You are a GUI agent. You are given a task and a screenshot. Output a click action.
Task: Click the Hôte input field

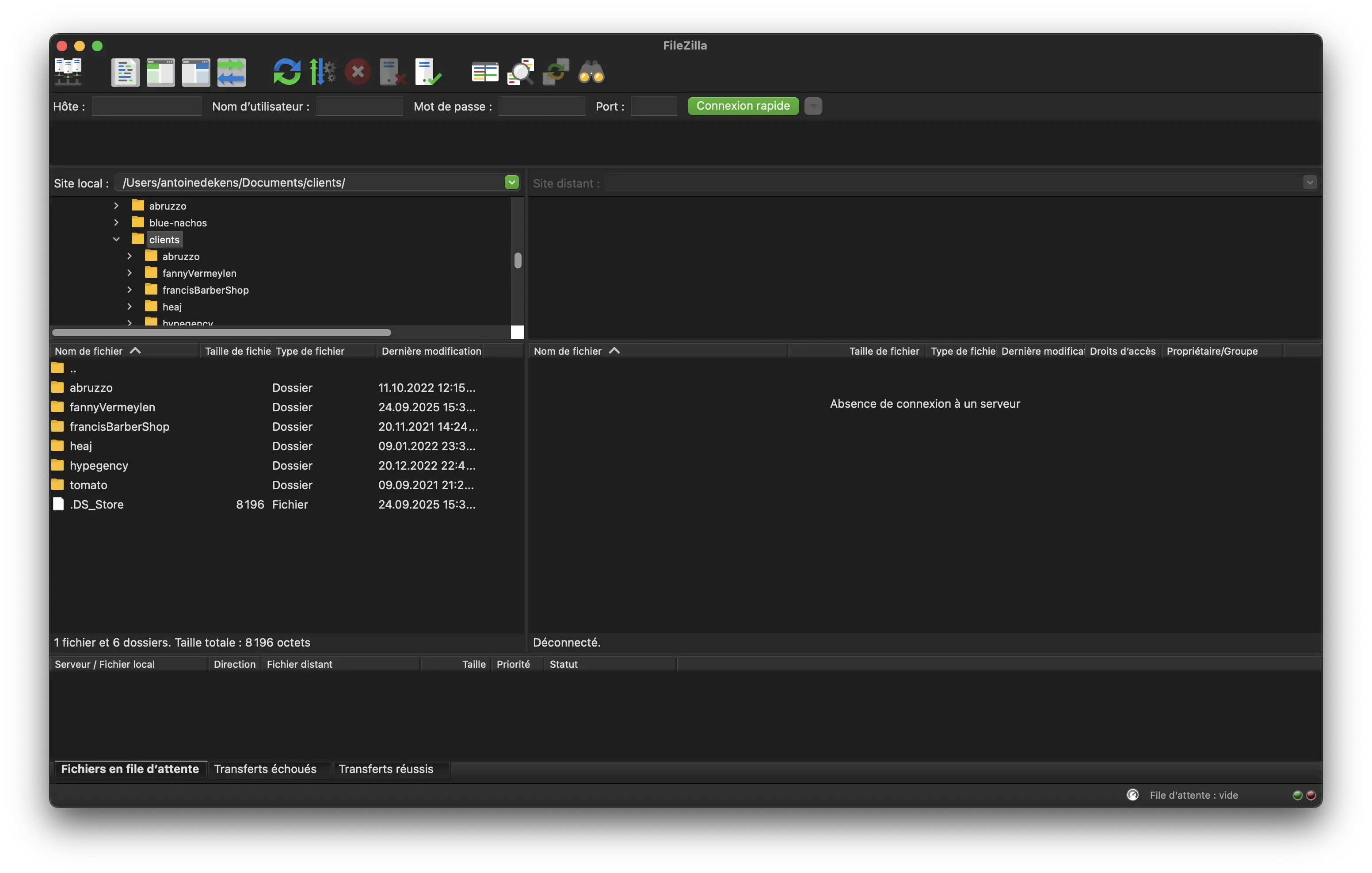[146, 106]
